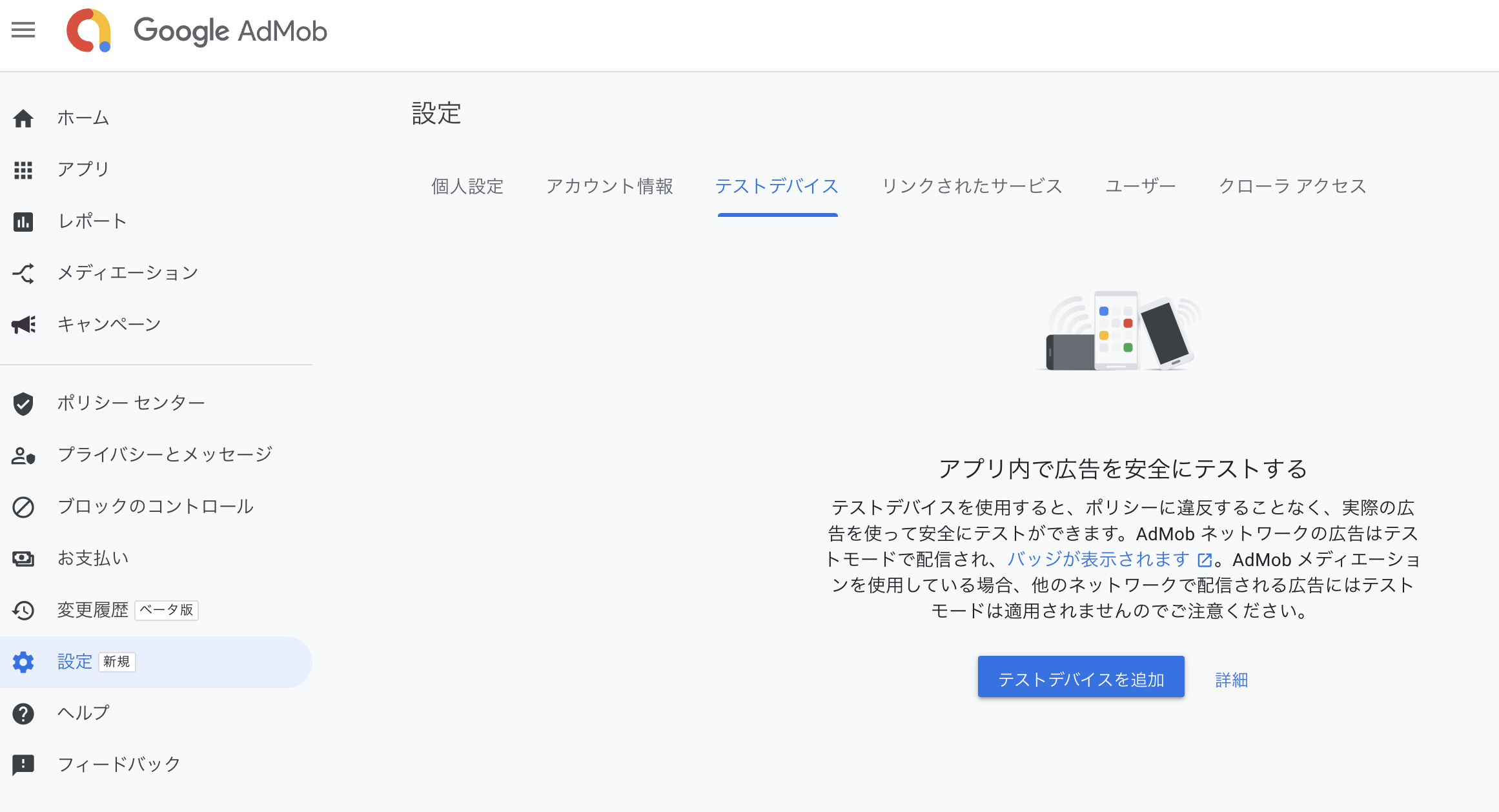The image size is (1499, 812).
Task: Click the blocking controls circle icon
Action: pyautogui.click(x=23, y=507)
